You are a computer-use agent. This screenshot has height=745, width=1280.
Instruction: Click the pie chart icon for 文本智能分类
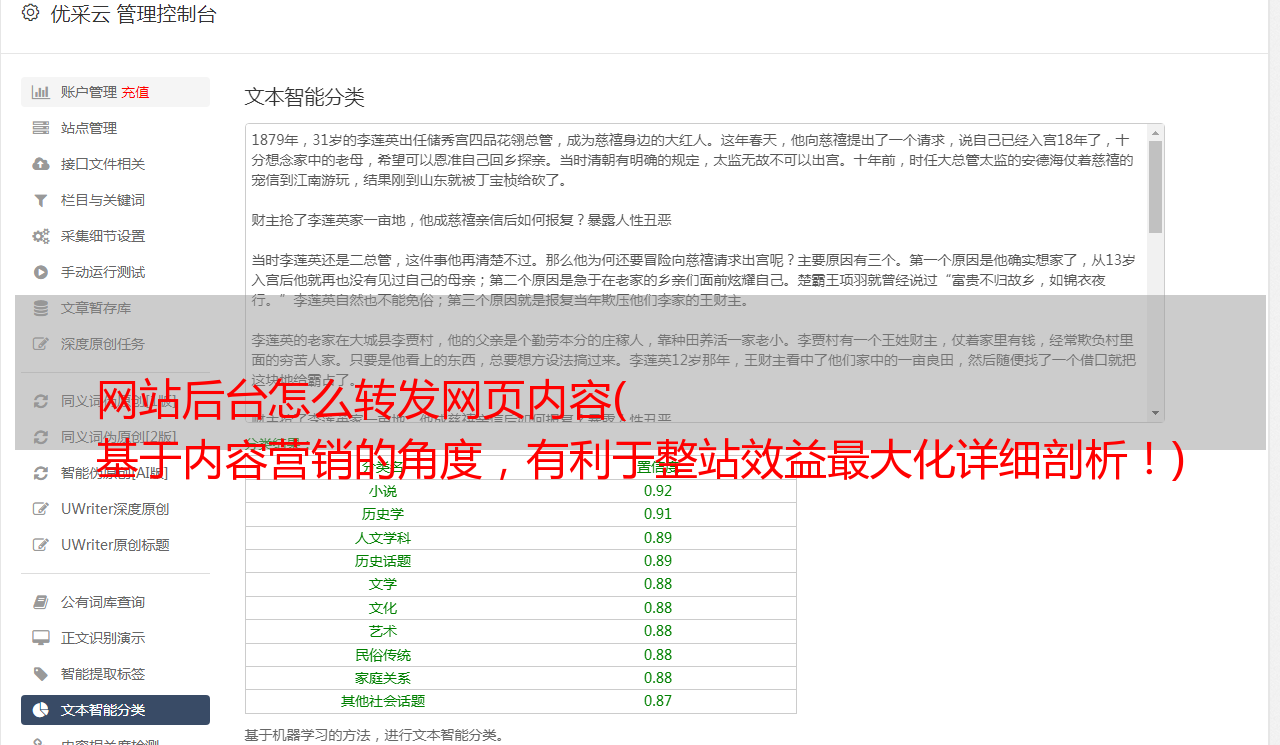[x=41, y=710]
